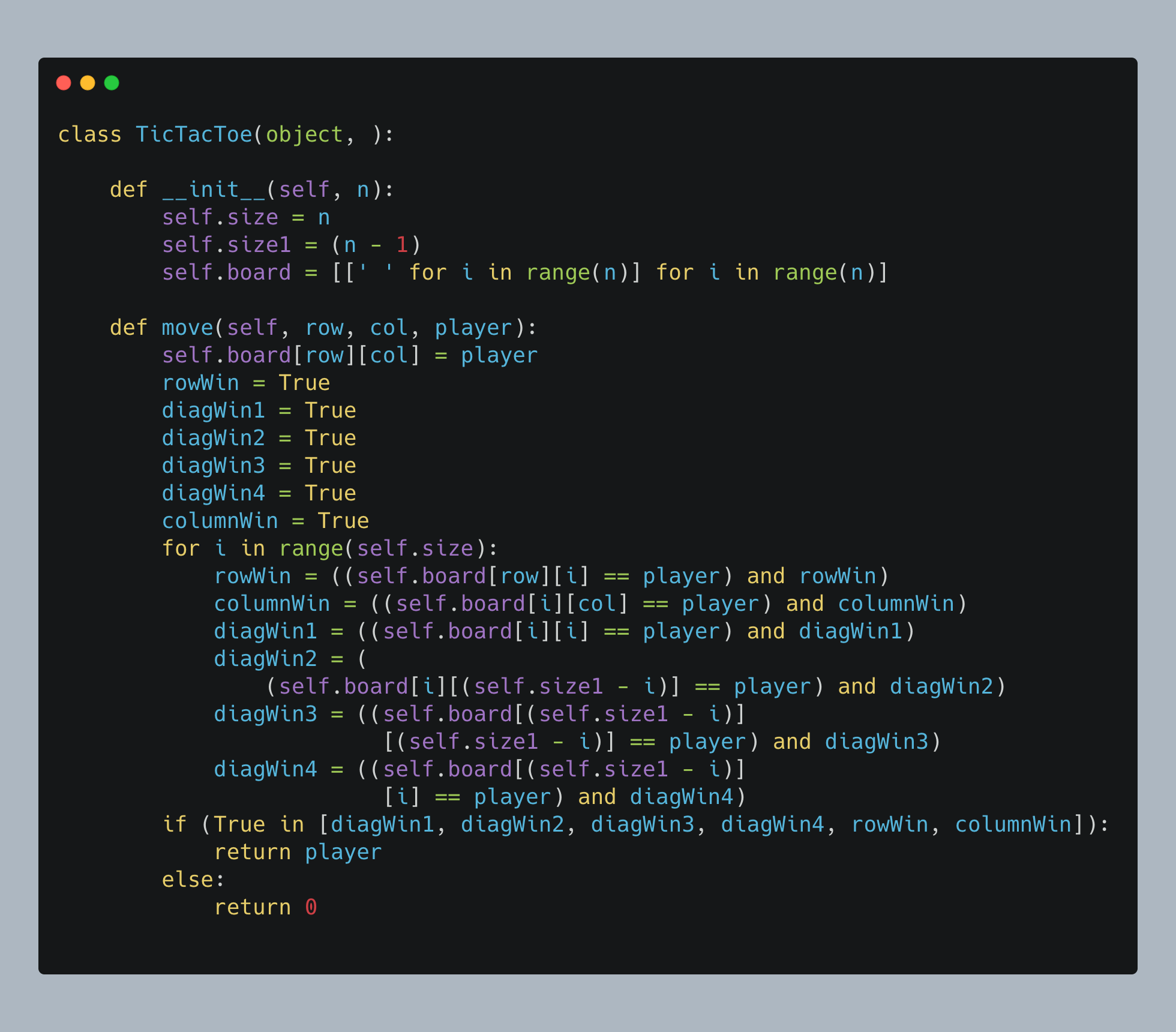Viewport: 1176px width, 1032px height.
Task: Click rowWin inside the final list
Action: point(889,824)
